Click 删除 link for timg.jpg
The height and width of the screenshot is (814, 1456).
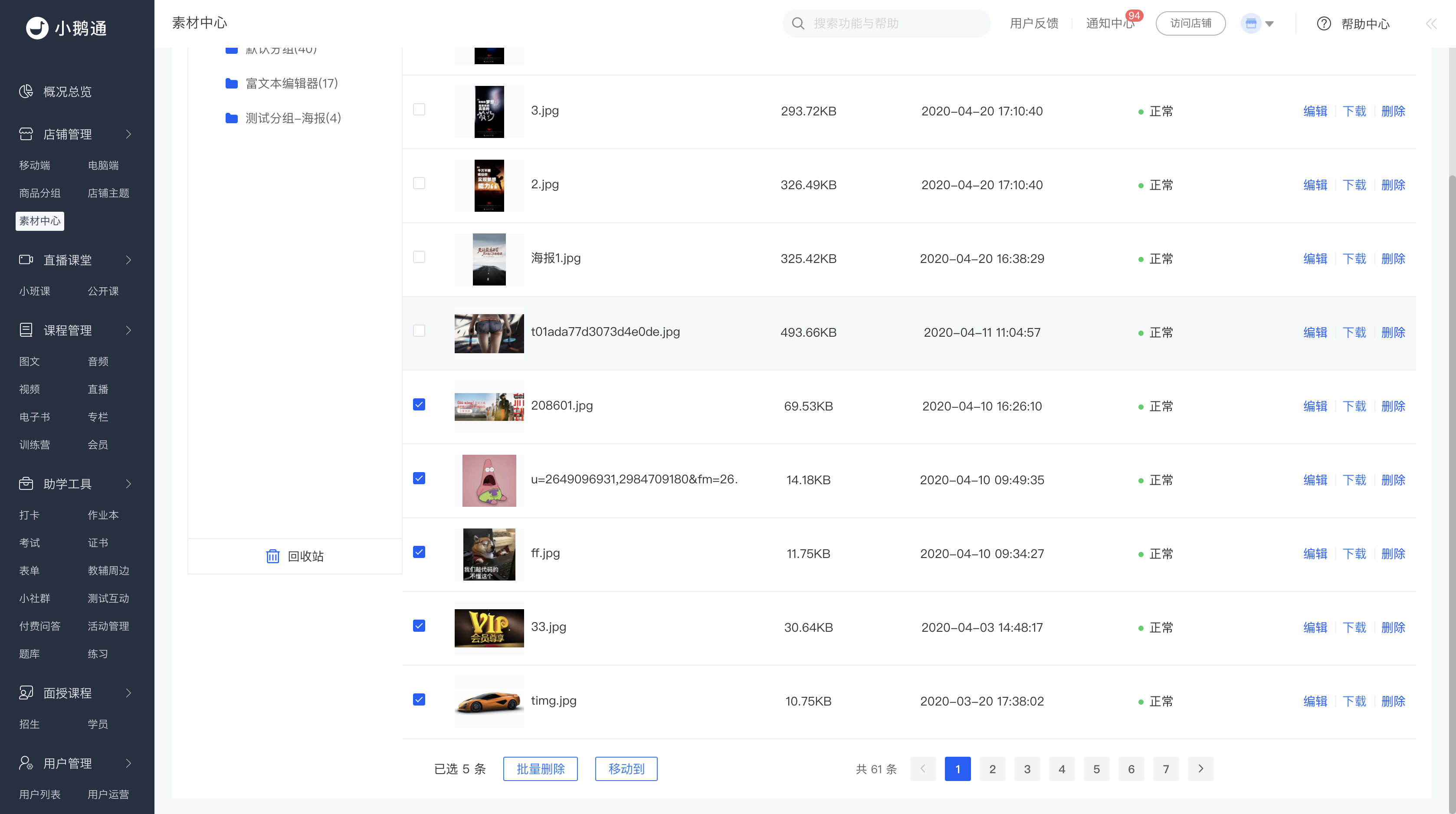(x=1393, y=701)
